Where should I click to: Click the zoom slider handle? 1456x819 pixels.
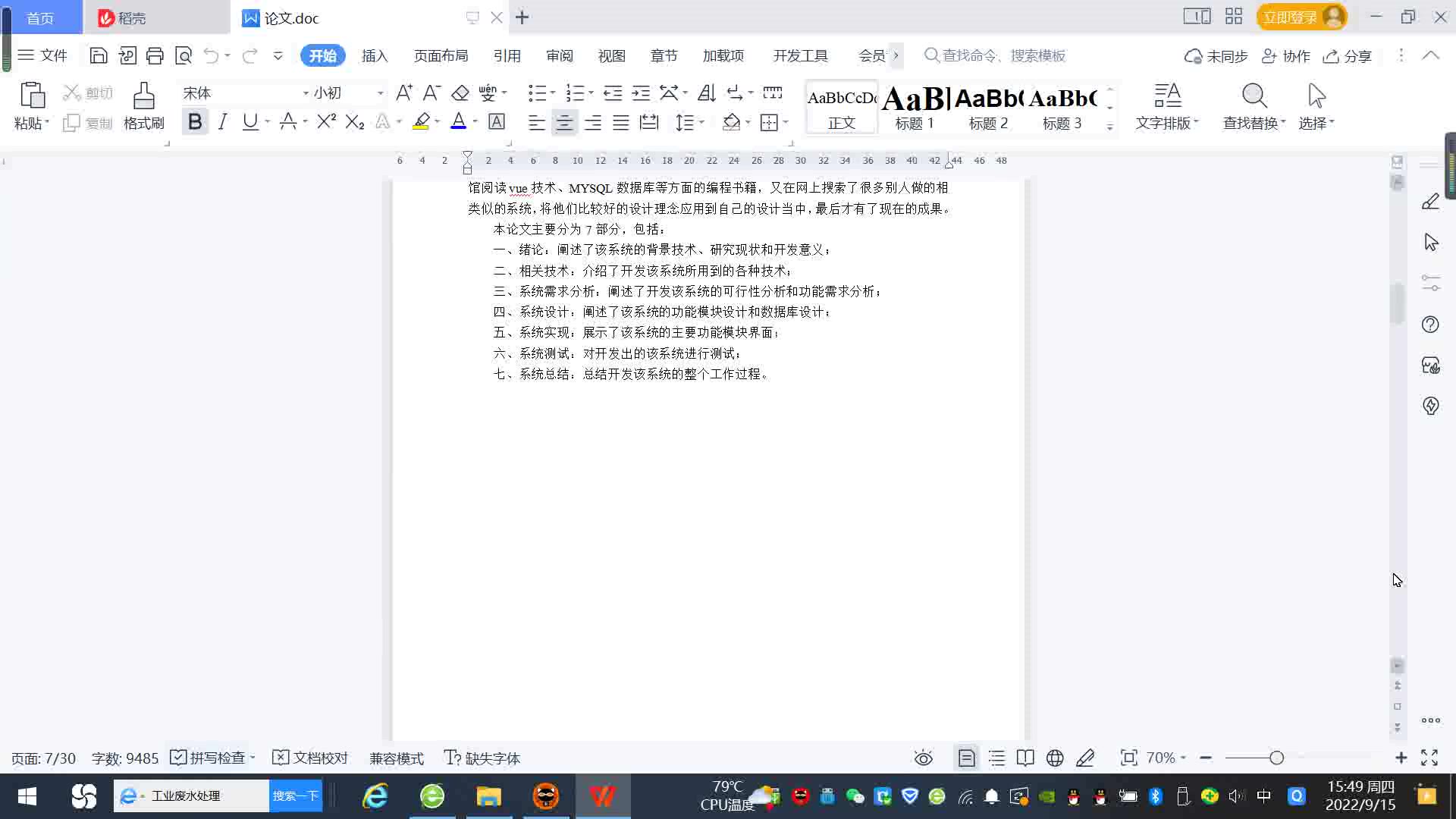(x=1276, y=758)
